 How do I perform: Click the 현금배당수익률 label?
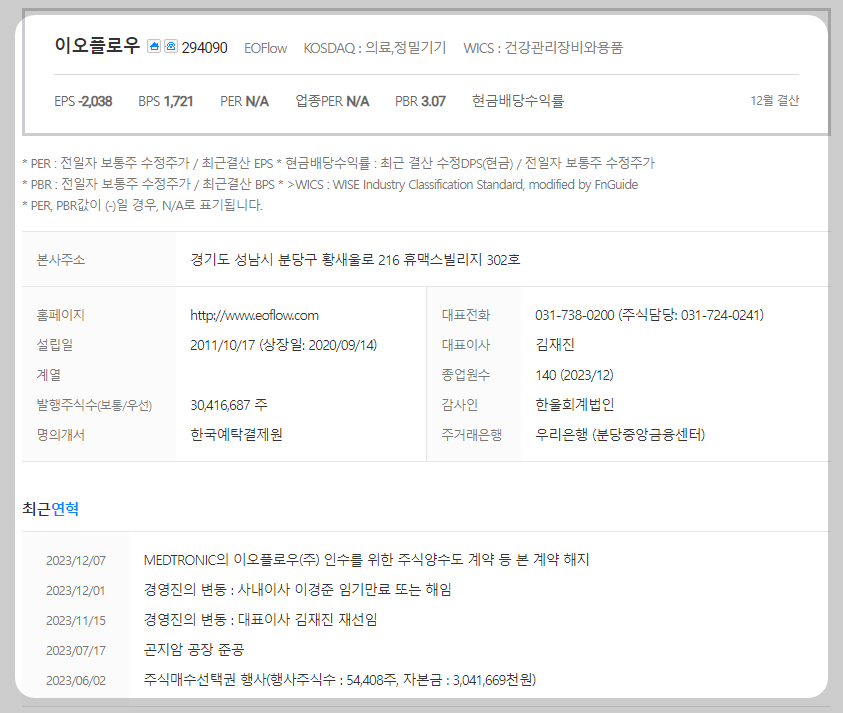(x=518, y=101)
